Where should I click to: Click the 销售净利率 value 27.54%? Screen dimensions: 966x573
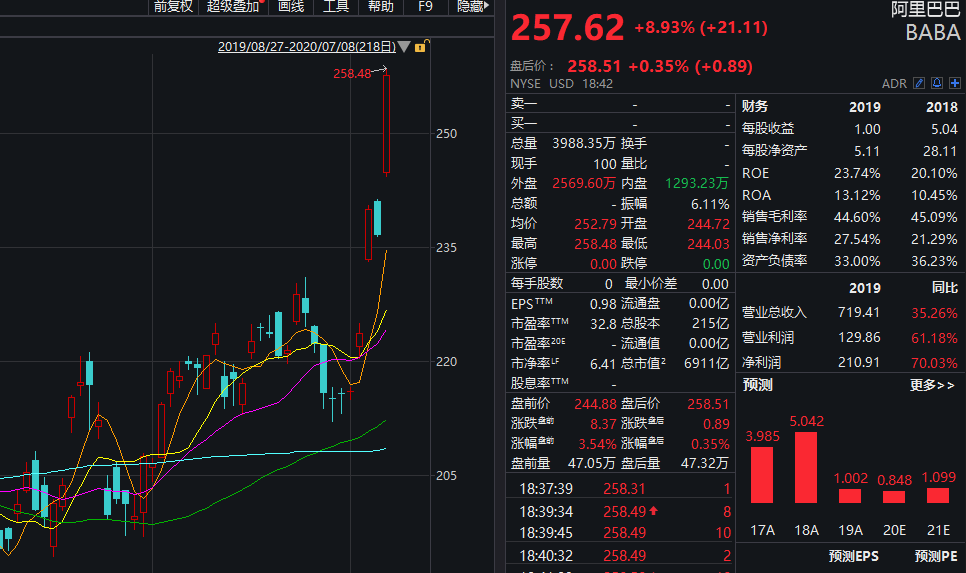click(857, 239)
